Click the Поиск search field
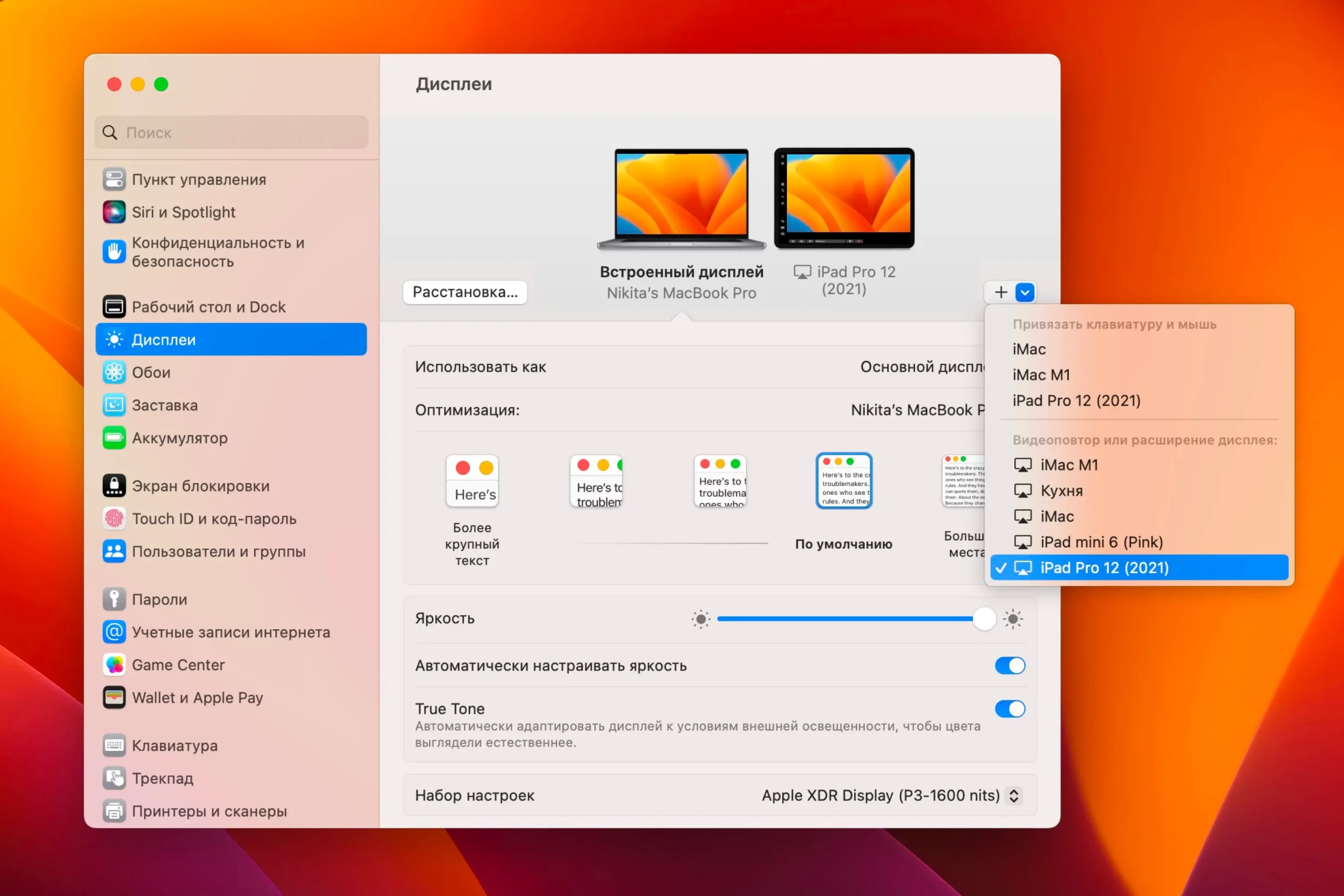Viewport: 1344px width, 896px height. pyautogui.click(x=232, y=133)
